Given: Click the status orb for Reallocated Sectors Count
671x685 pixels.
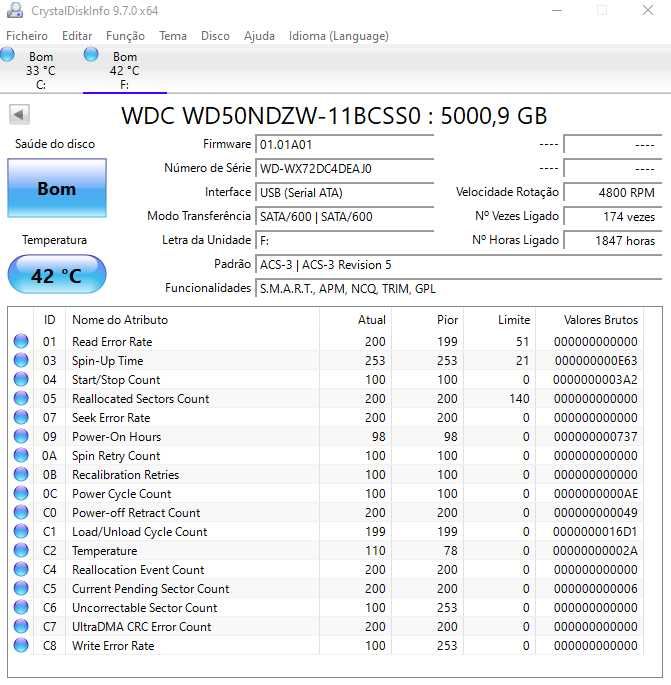Looking at the screenshot, I should pyautogui.click(x=21, y=398).
